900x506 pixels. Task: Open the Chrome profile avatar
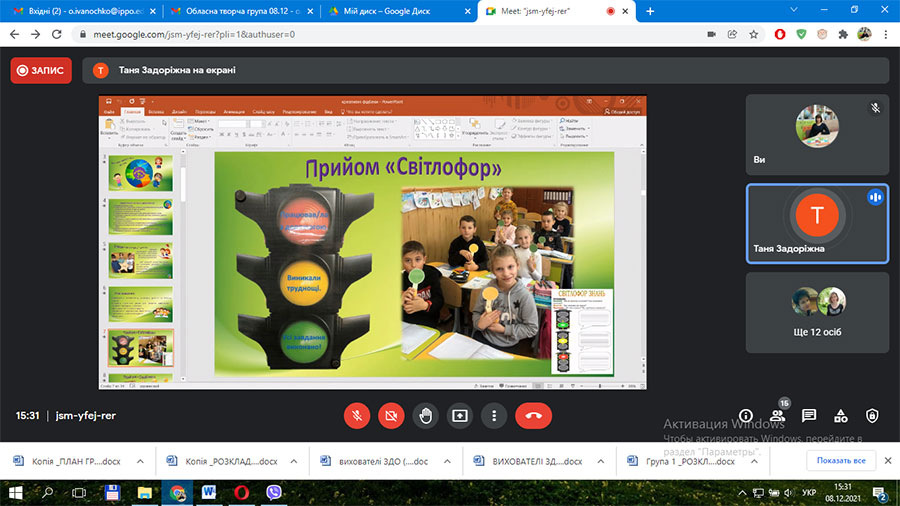click(864, 34)
